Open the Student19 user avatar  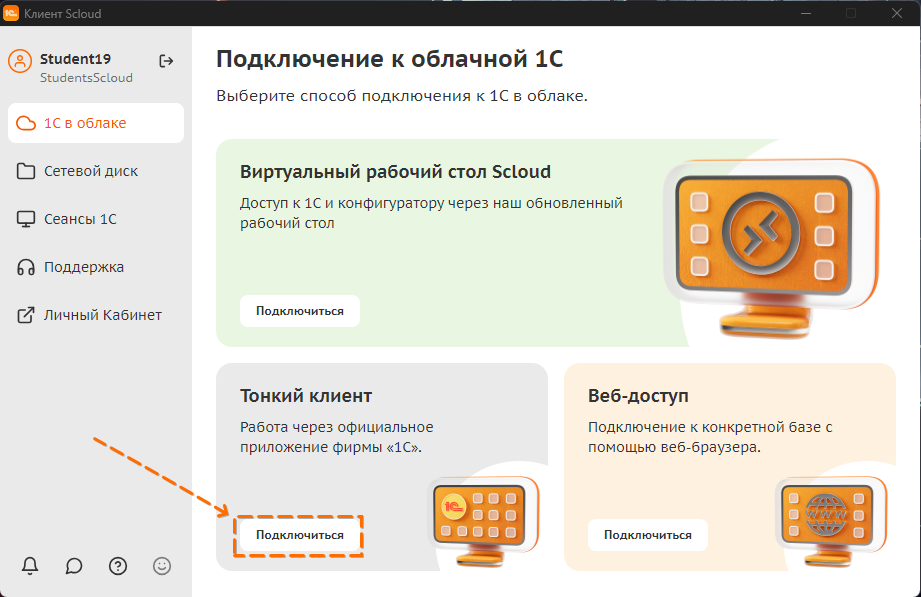point(20,61)
